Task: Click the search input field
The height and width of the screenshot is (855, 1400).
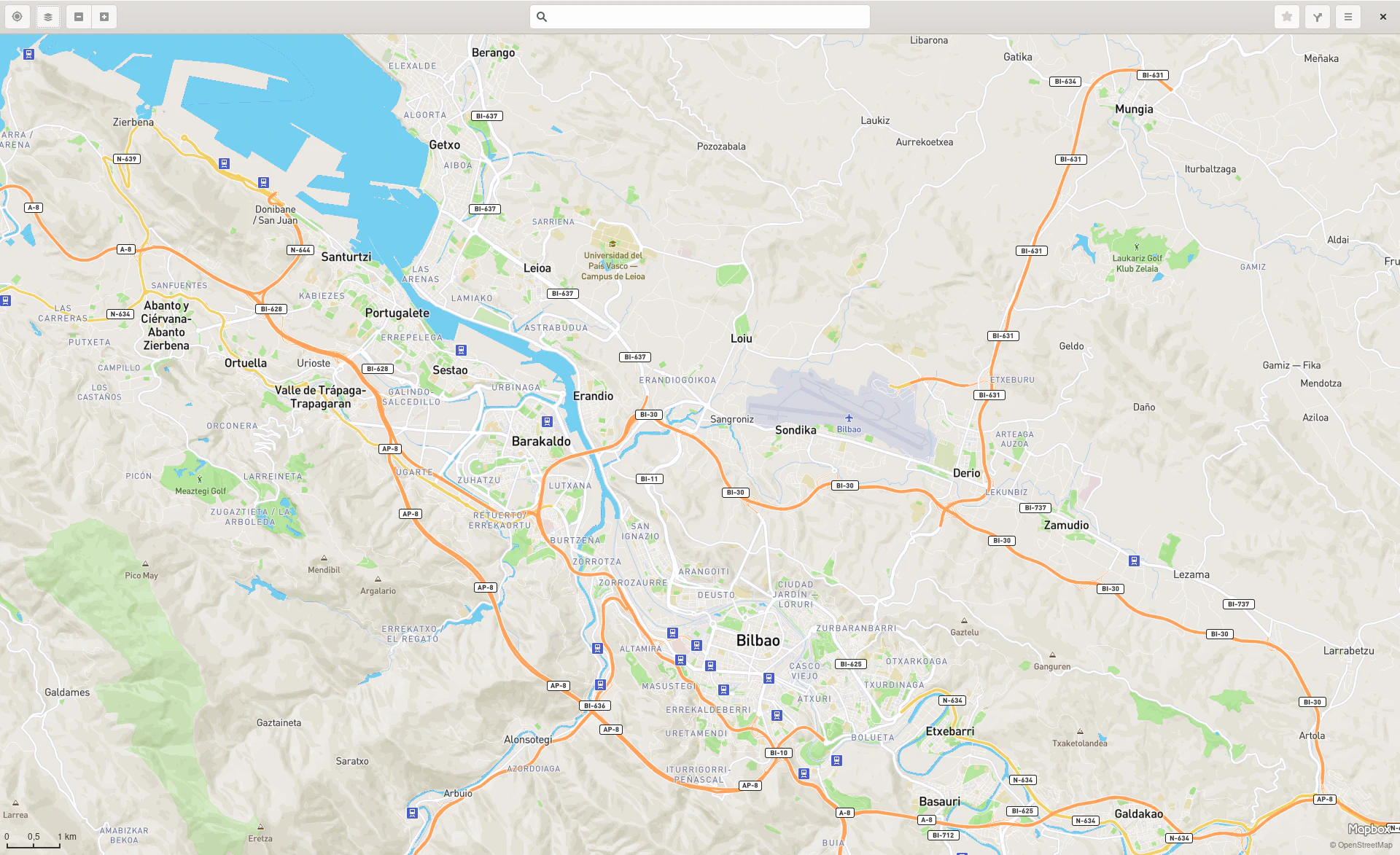Action: pos(707,17)
